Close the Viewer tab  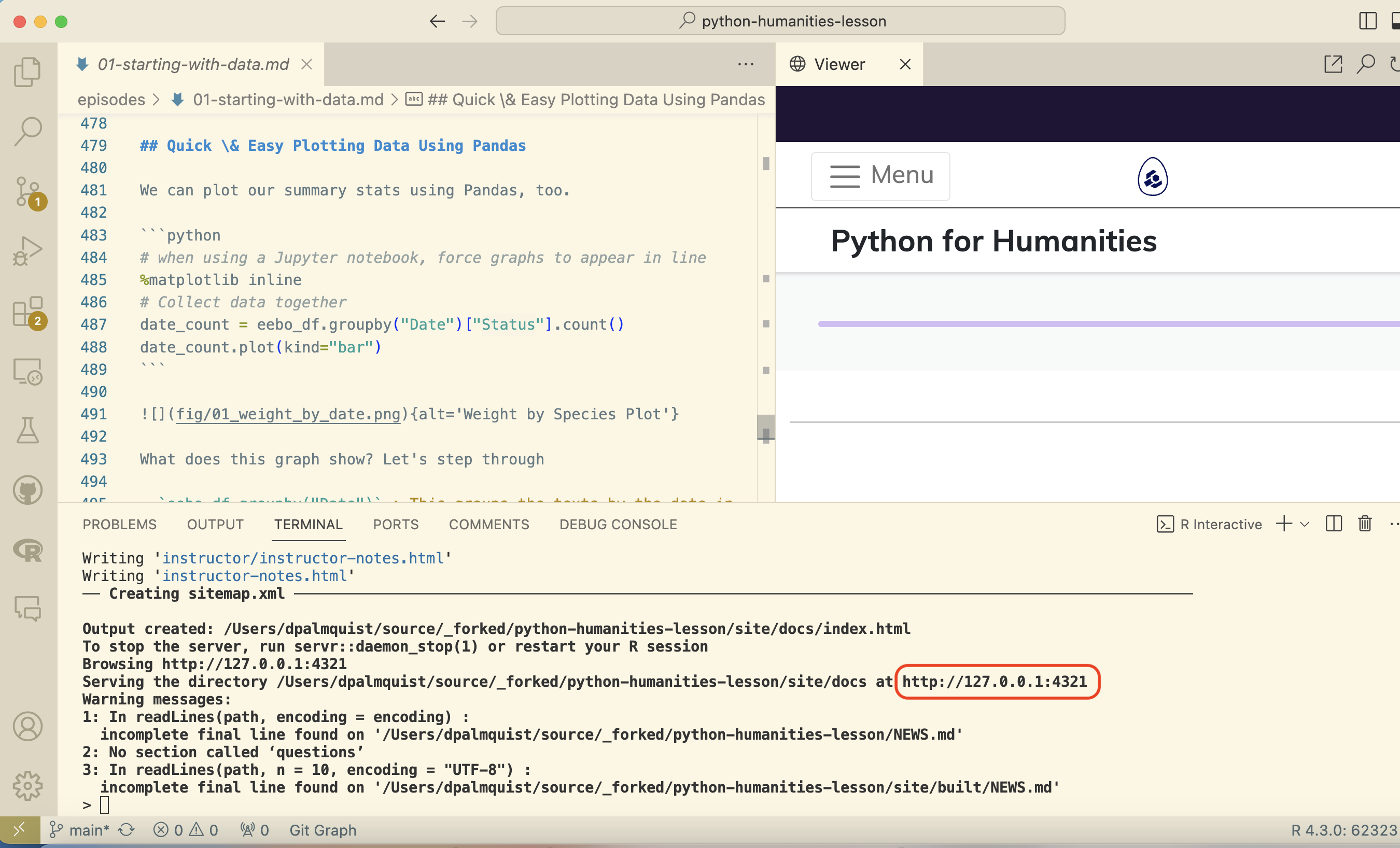905,64
